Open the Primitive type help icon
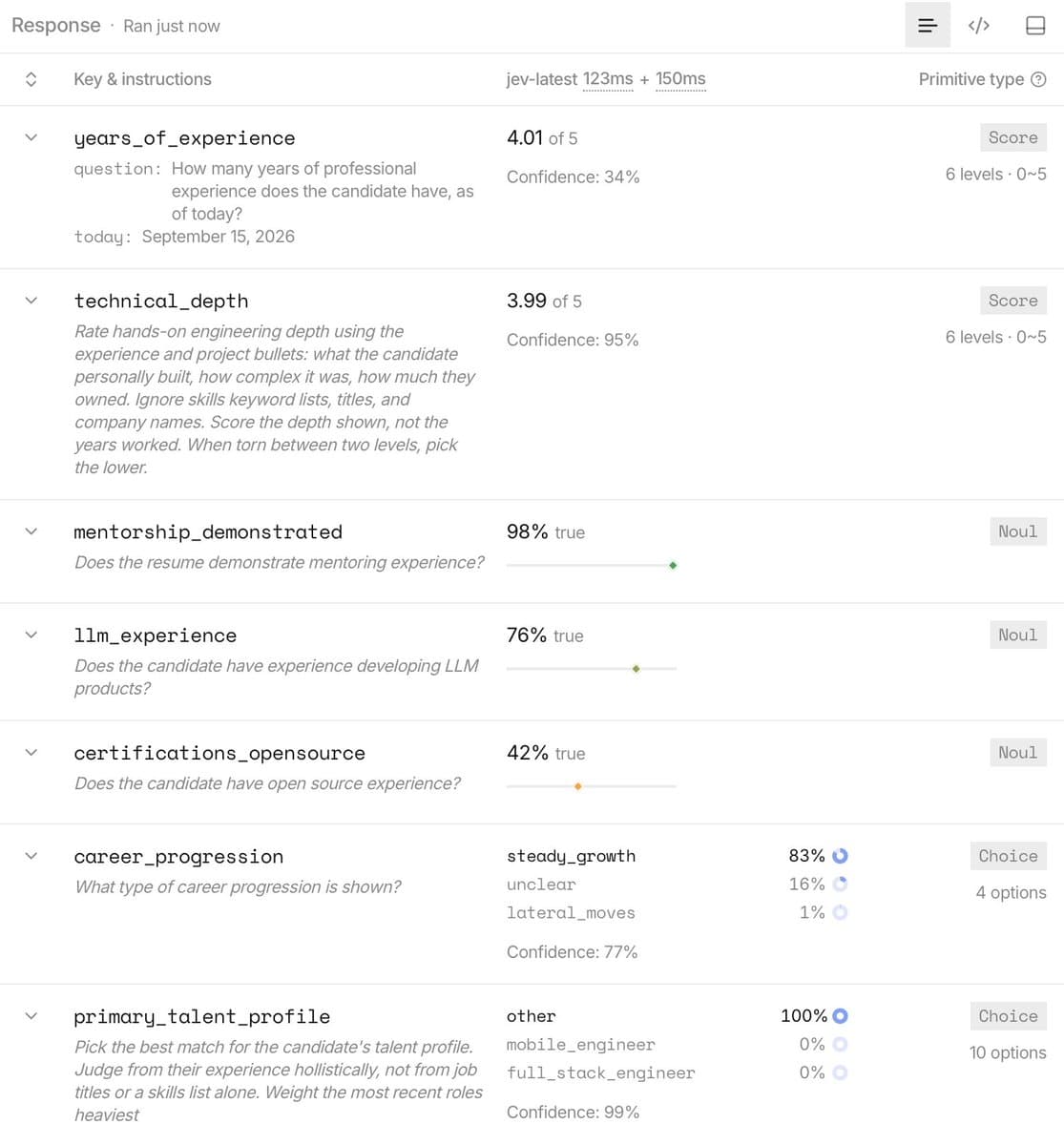This screenshot has width=1064, height=1145. (x=1038, y=79)
